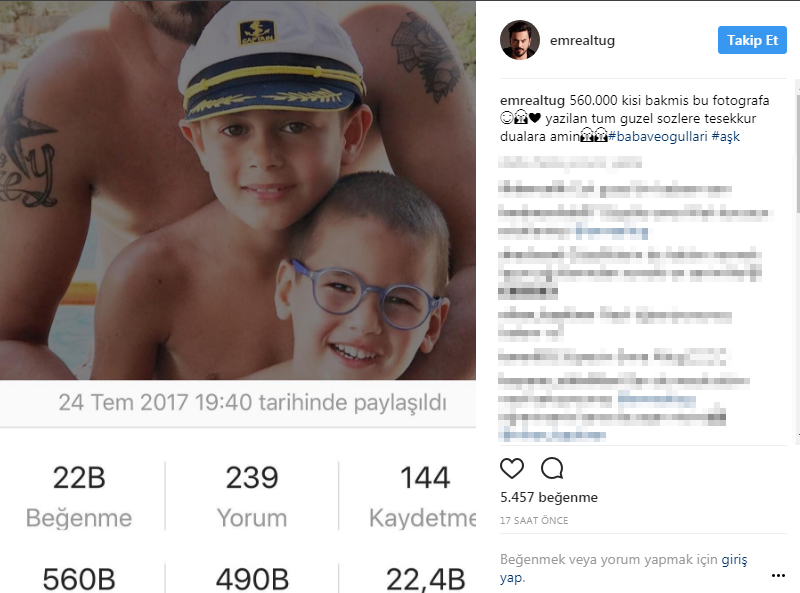Open the comment speech bubble icon
Viewport: 800px width, 593px height.
(x=552, y=468)
